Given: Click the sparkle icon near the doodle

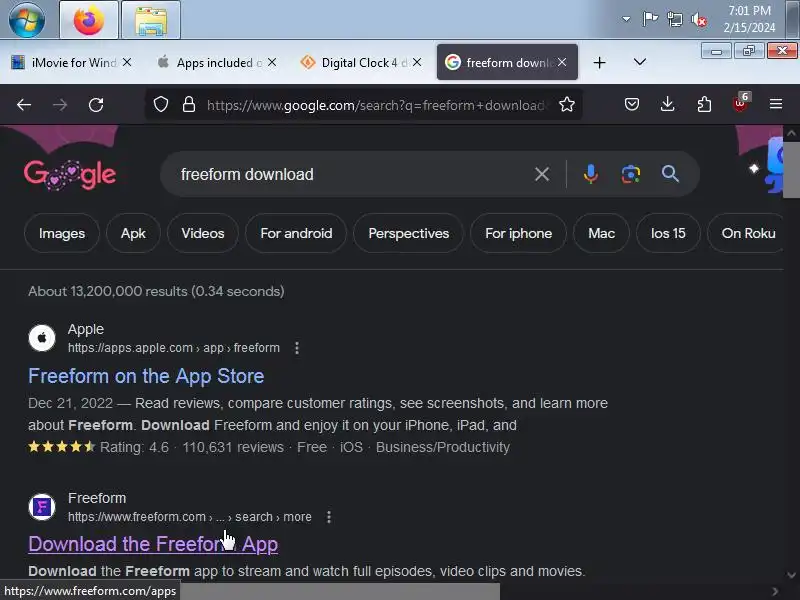Looking at the screenshot, I should pos(754,168).
